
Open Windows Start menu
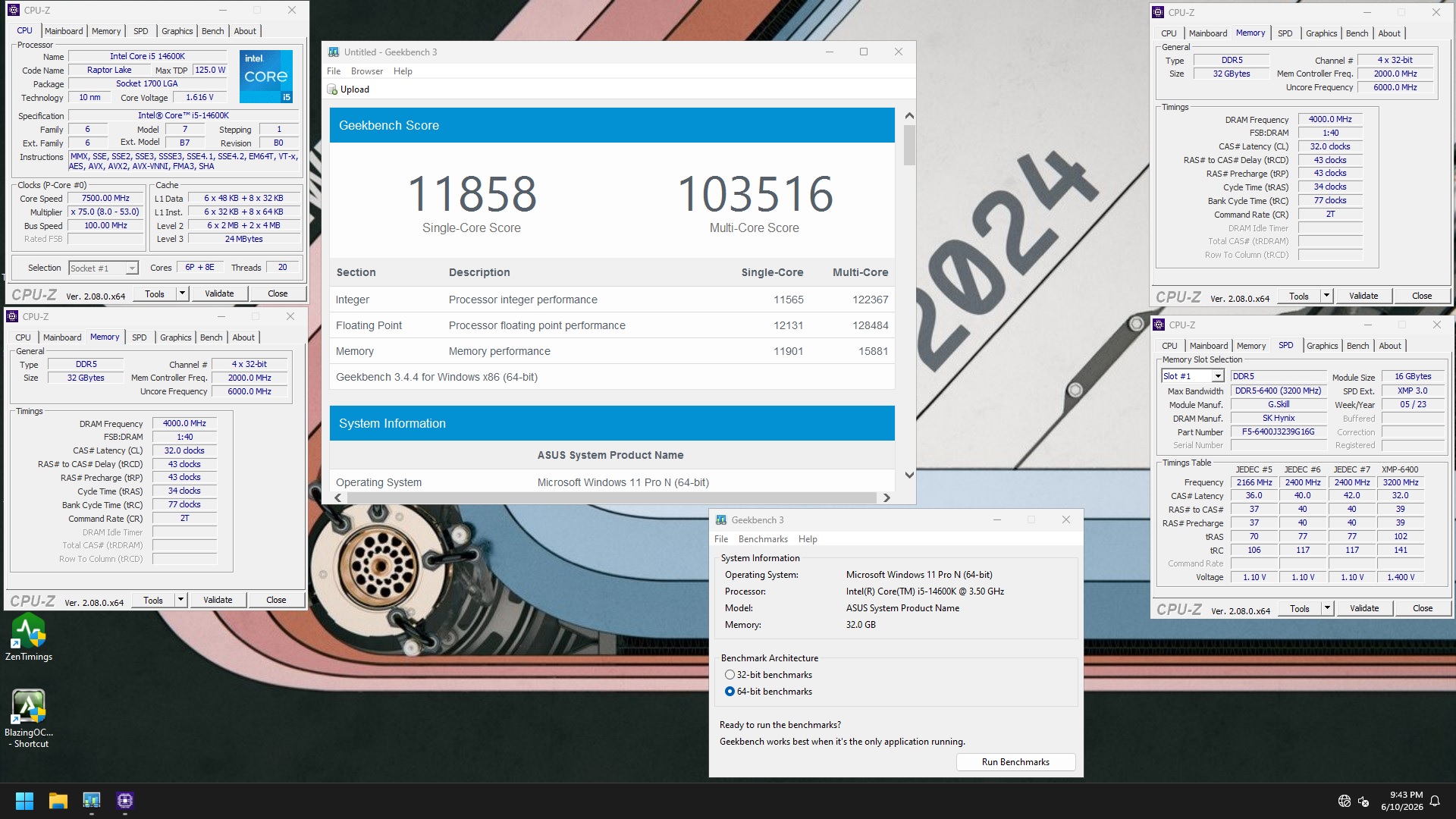(24, 801)
